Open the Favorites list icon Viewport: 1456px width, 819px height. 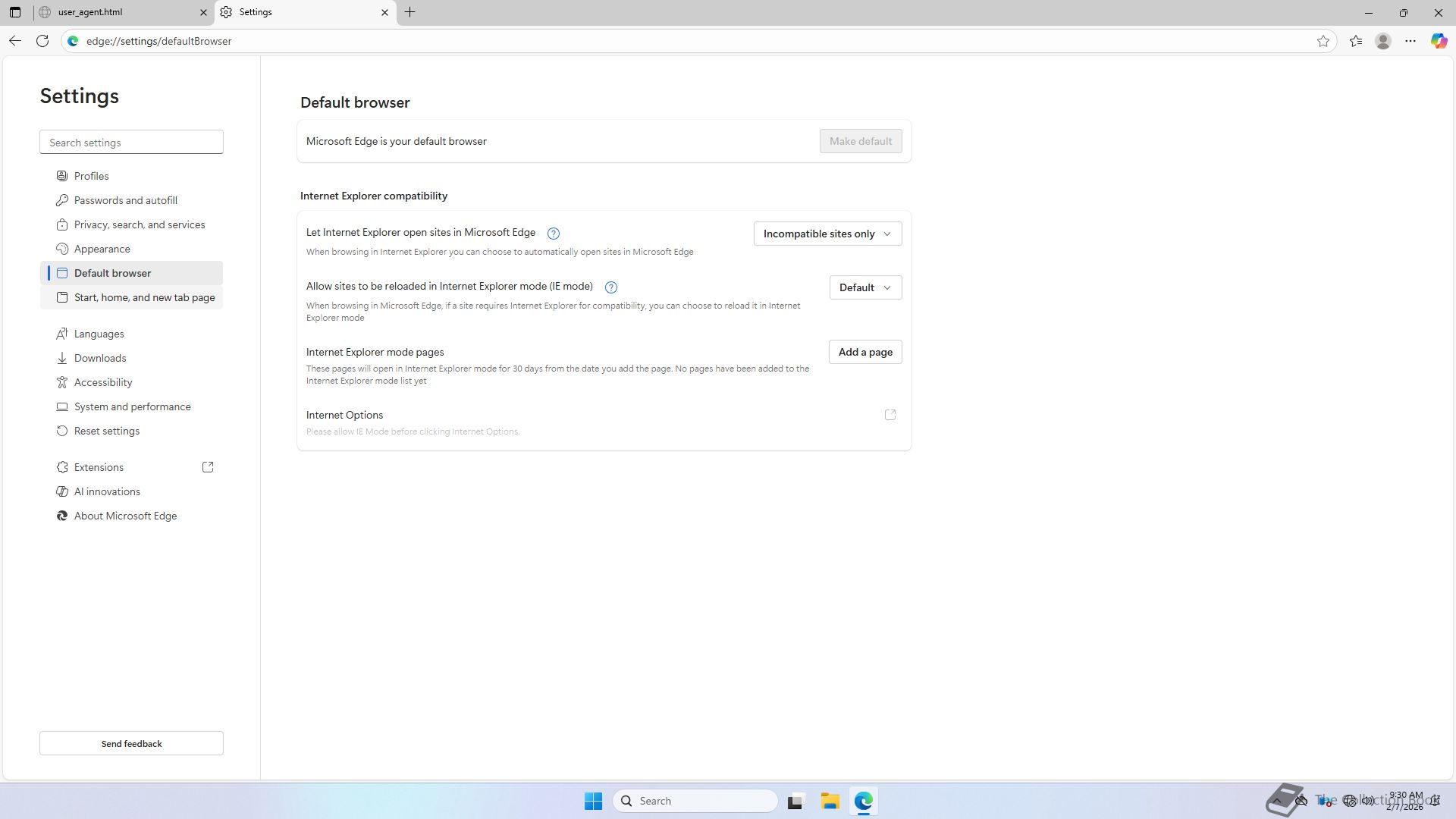point(1356,41)
